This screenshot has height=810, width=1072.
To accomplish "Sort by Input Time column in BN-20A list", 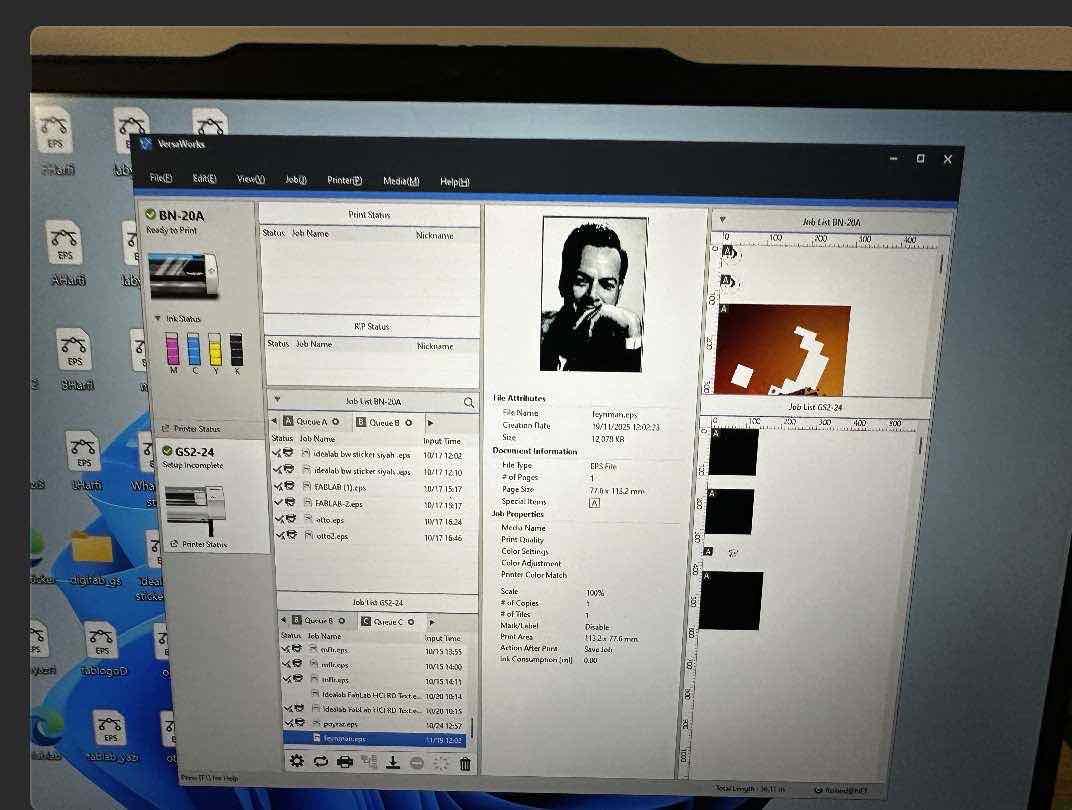I will 442,441.
